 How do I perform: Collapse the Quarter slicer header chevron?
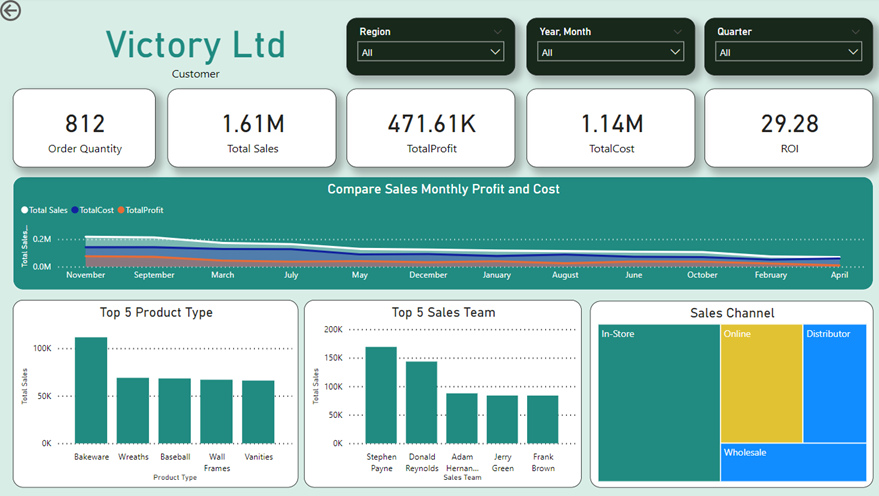pos(855,32)
